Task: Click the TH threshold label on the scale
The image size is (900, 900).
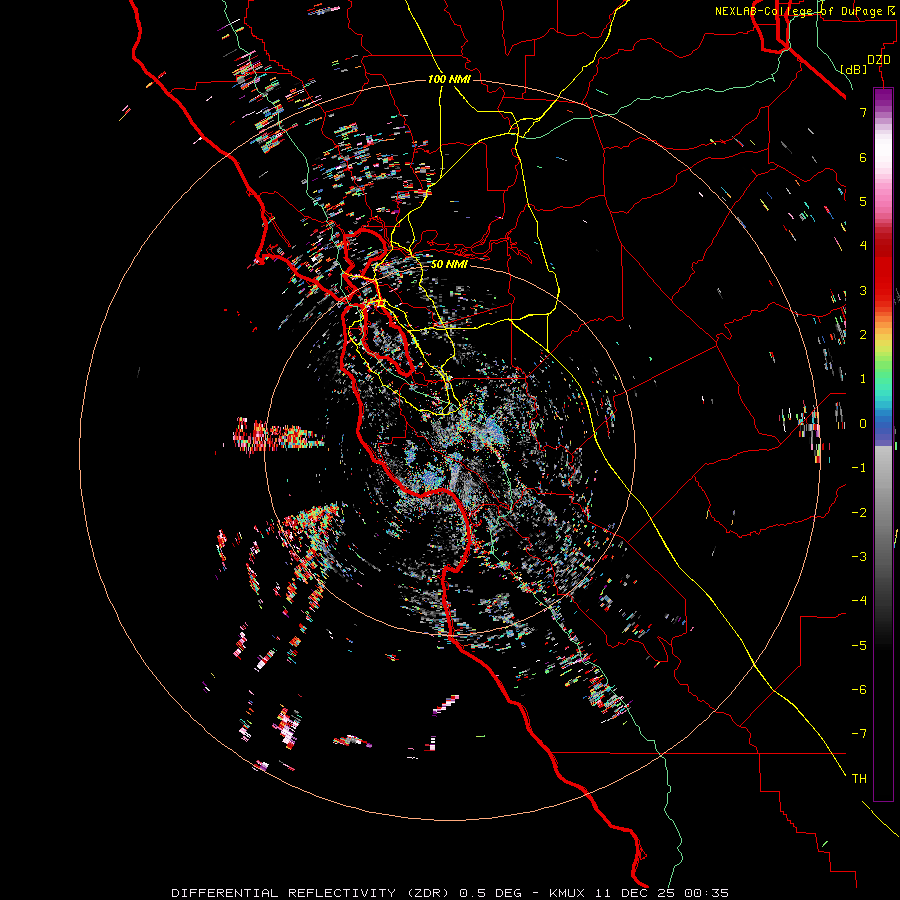Action: 859,779
